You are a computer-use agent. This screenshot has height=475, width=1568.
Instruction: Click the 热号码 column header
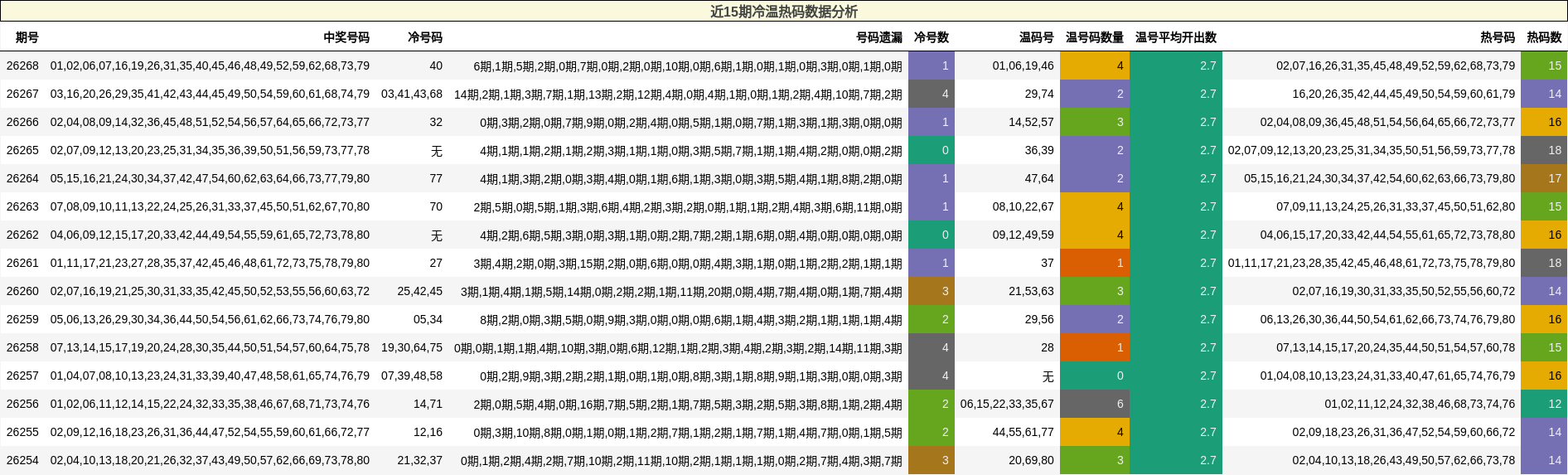[x=1498, y=37]
